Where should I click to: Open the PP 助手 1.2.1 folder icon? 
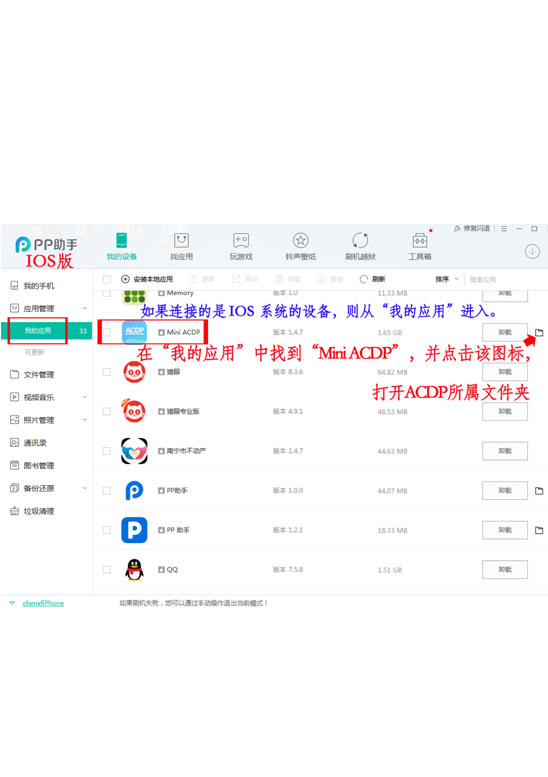[539, 530]
